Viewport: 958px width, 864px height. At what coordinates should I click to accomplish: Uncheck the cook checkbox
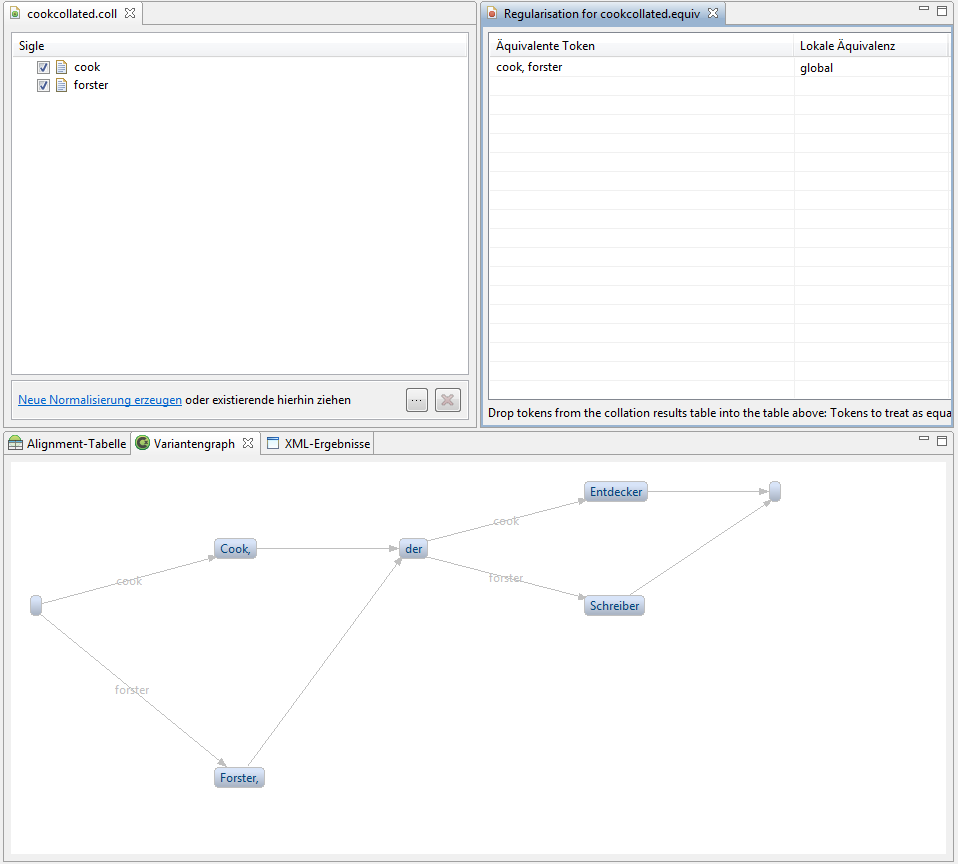pos(43,67)
